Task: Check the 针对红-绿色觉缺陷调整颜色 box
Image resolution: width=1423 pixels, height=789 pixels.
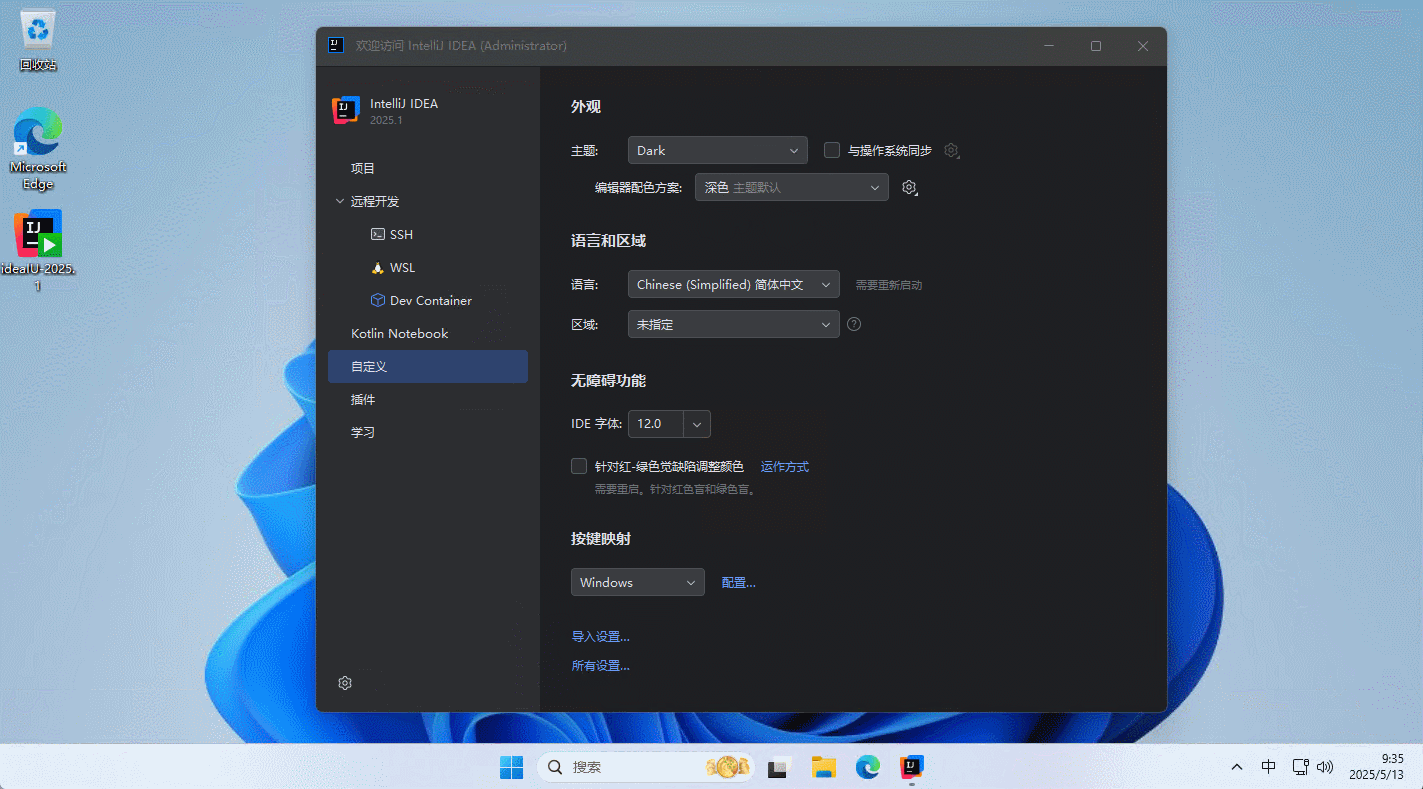Action: point(579,466)
